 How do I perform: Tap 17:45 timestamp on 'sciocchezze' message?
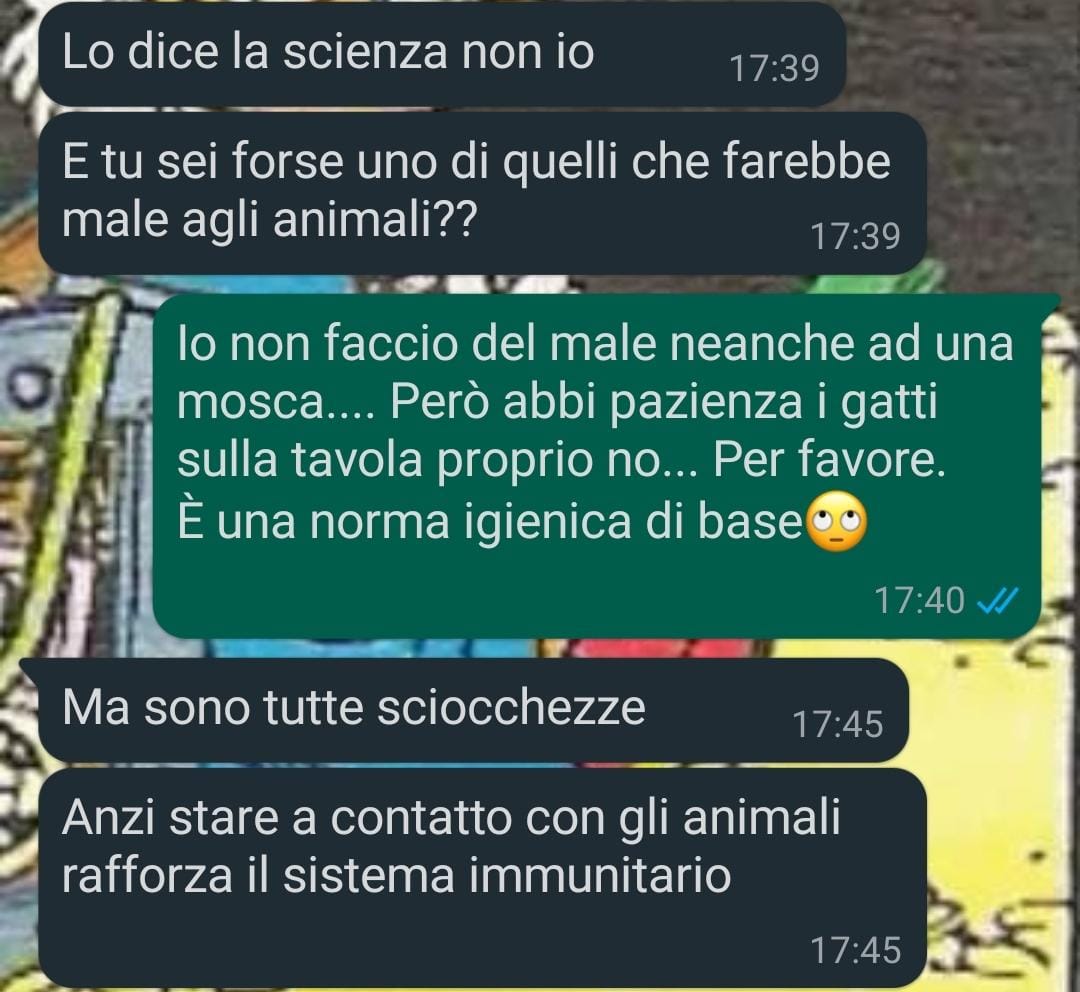click(x=838, y=725)
